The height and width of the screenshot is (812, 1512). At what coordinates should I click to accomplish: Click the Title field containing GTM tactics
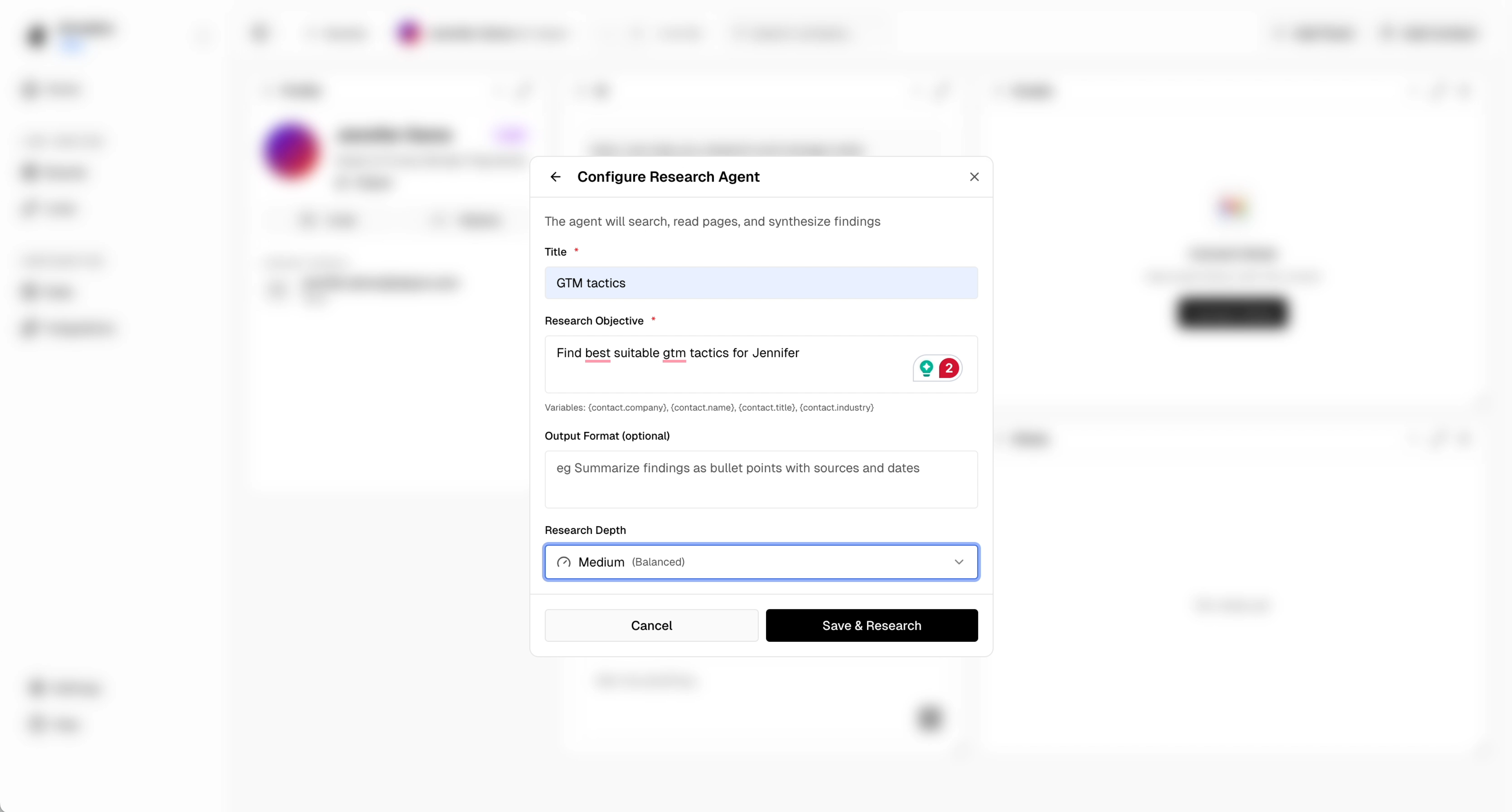click(x=761, y=283)
